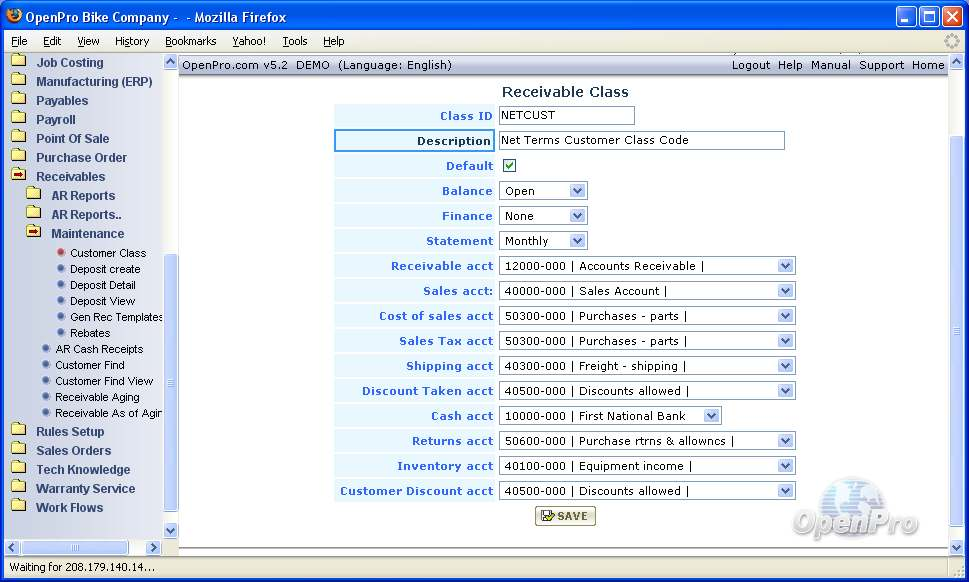Click the Payroll folder icon

coord(18,120)
